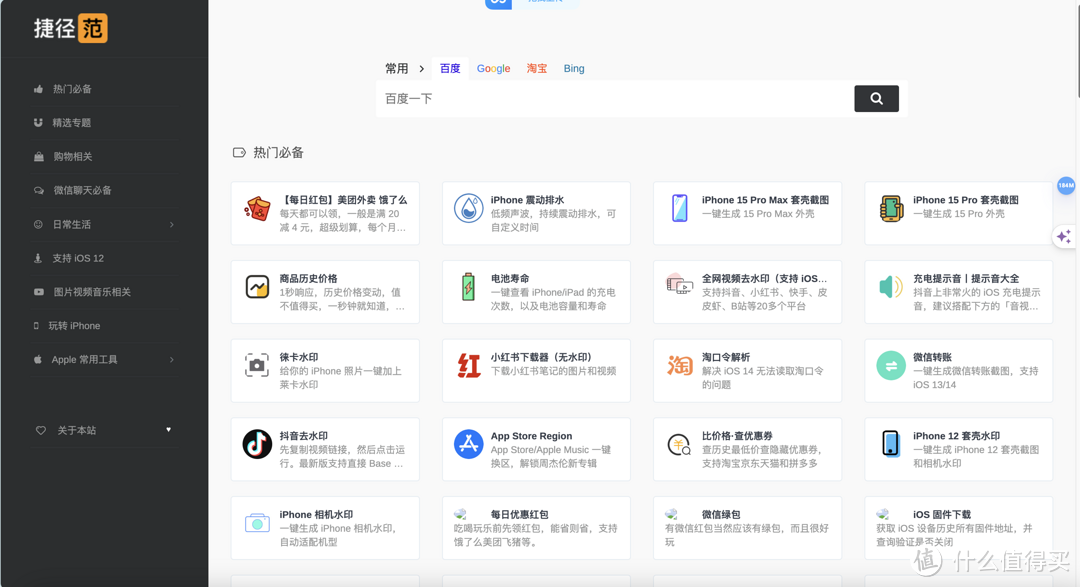Screen dimensions: 1080x587
Task: Open the 淘口令解析 card title
Action: click(x=726, y=357)
